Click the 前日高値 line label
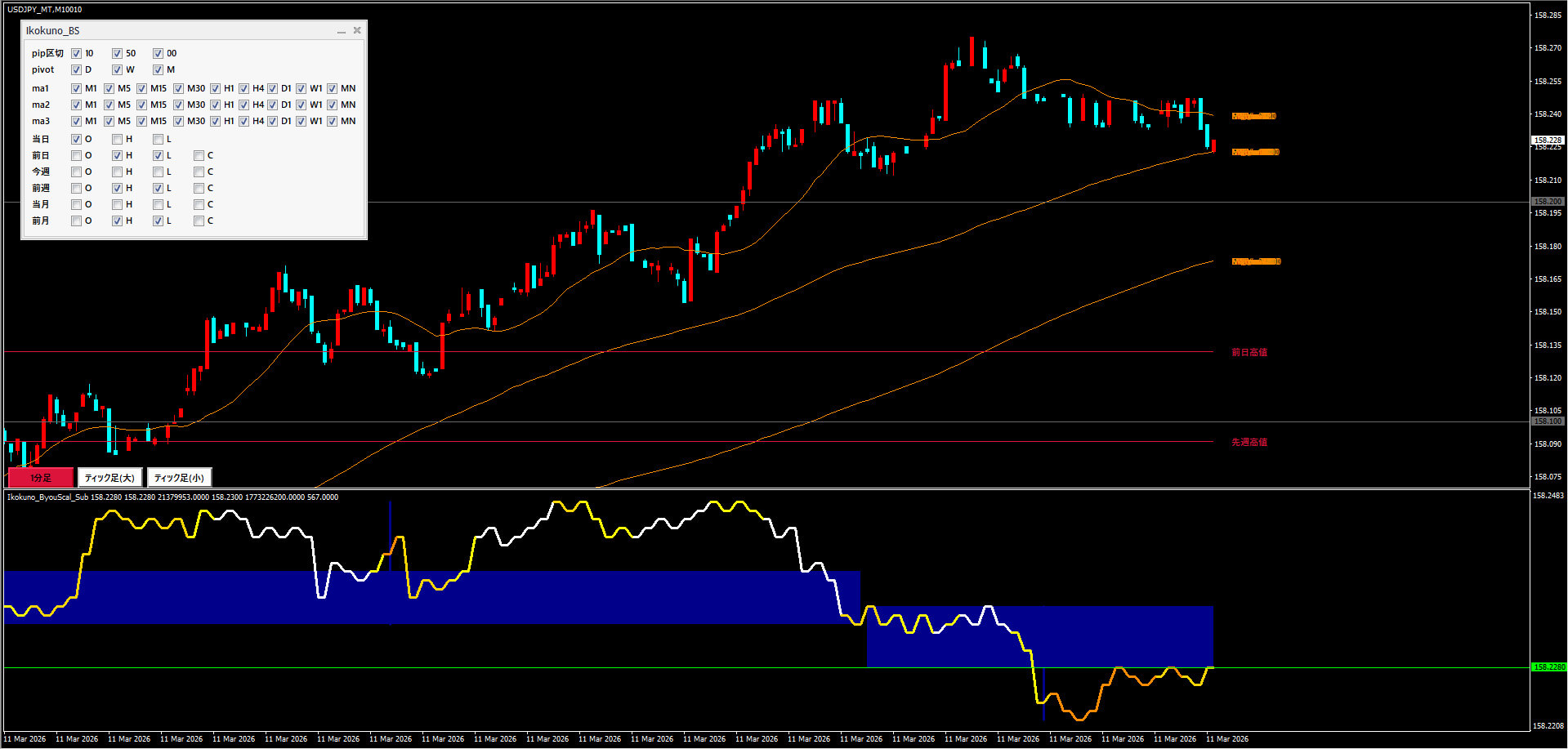Screen dimensions: 1568x749 point(1249,352)
